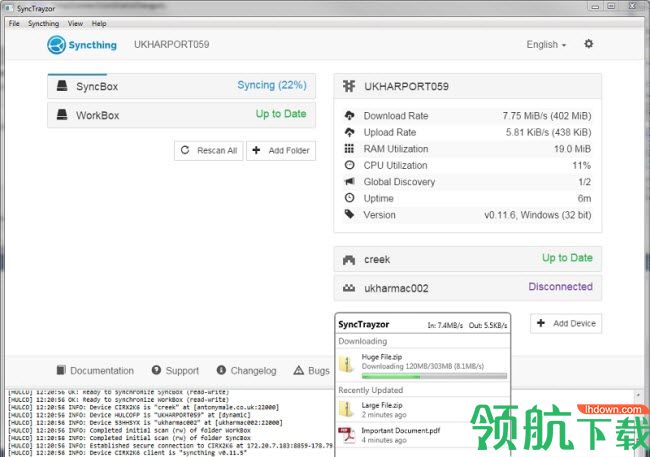Image resolution: width=650 pixels, height=457 pixels.
Task: Open the View menu
Action: pyautogui.click(x=75, y=24)
